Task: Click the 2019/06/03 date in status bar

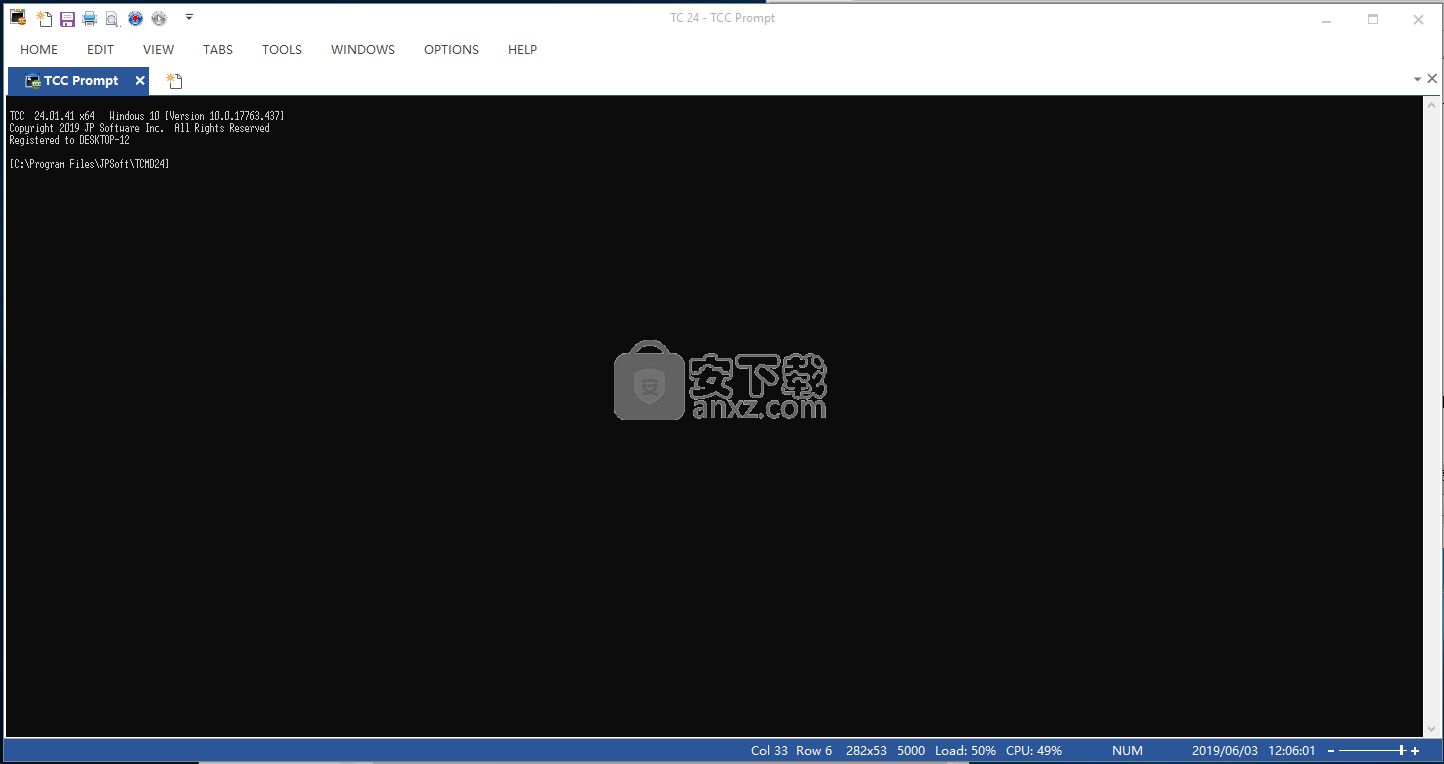Action: 1224,751
